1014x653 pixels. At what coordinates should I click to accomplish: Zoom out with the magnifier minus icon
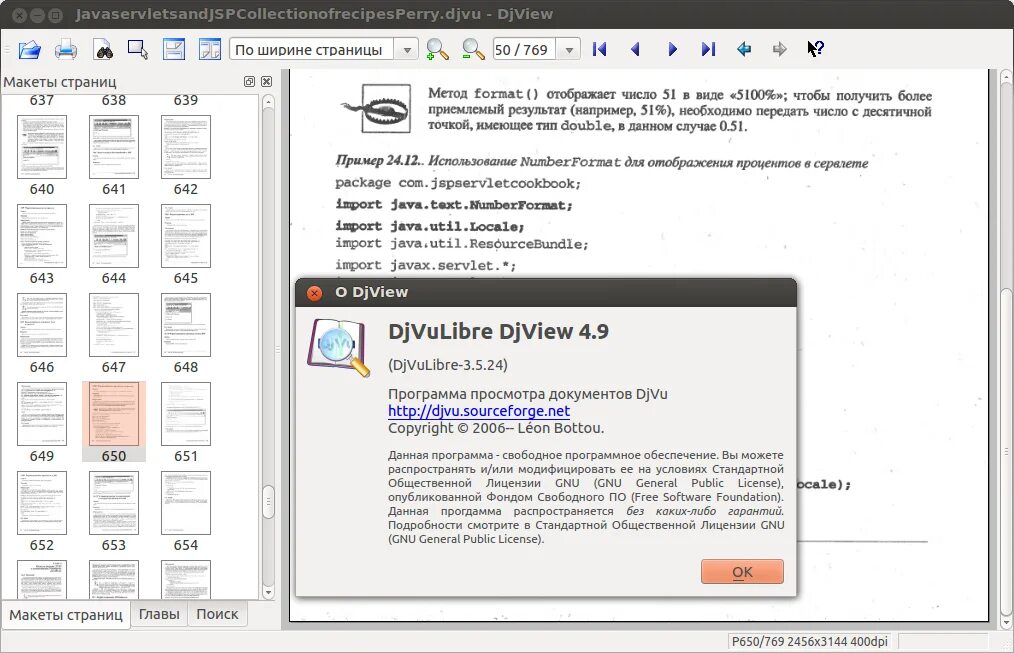point(473,49)
